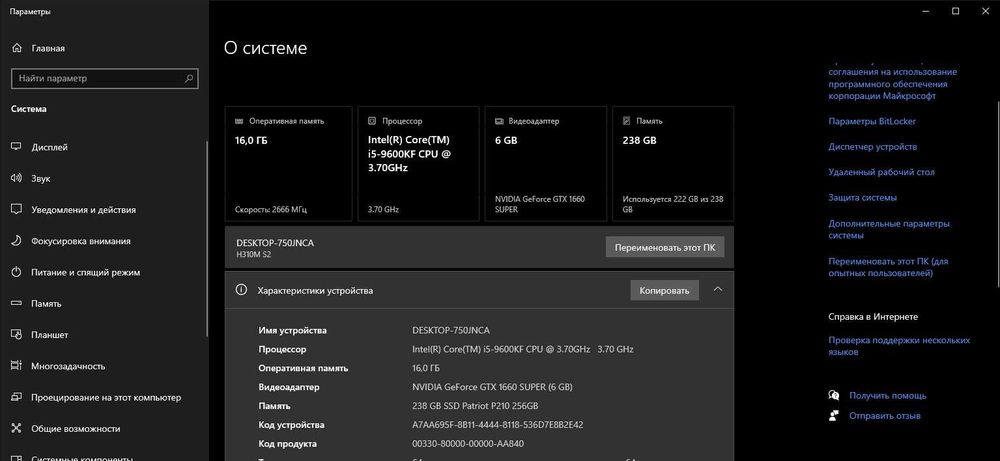The width and height of the screenshot is (1000, 461).
Task: Click the CPU icon in Процессор card
Action: 372,121
